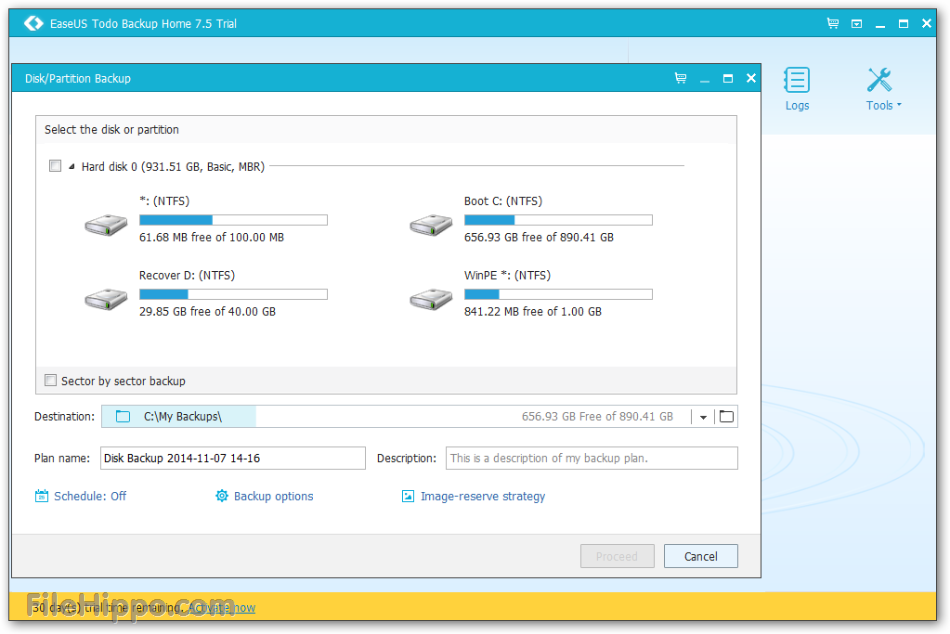
Task: Click the Image-reserve strategy picture icon
Action: pos(408,496)
